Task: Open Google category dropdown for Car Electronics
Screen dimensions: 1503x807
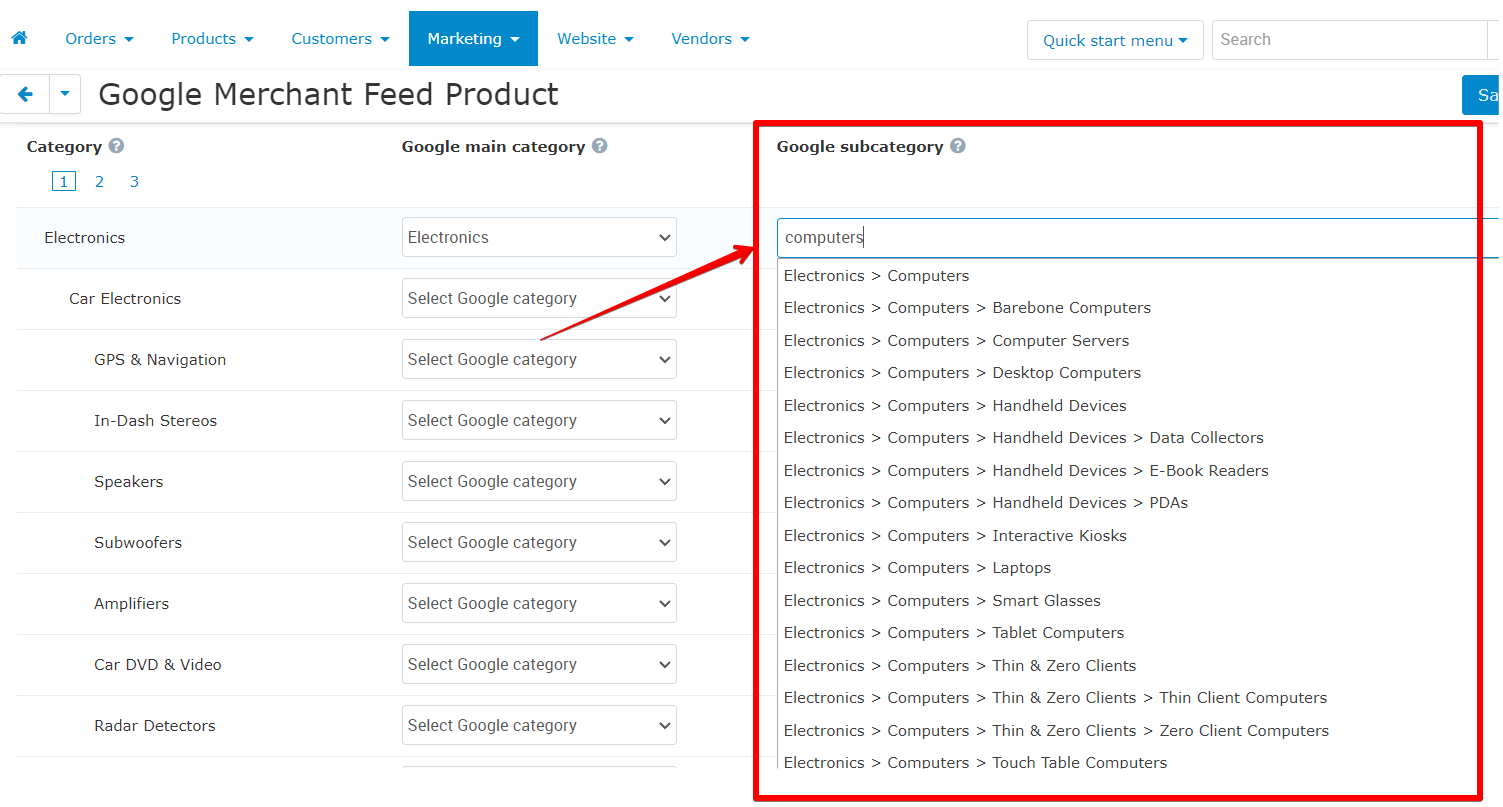Action: pyautogui.click(x=539, y=298)
